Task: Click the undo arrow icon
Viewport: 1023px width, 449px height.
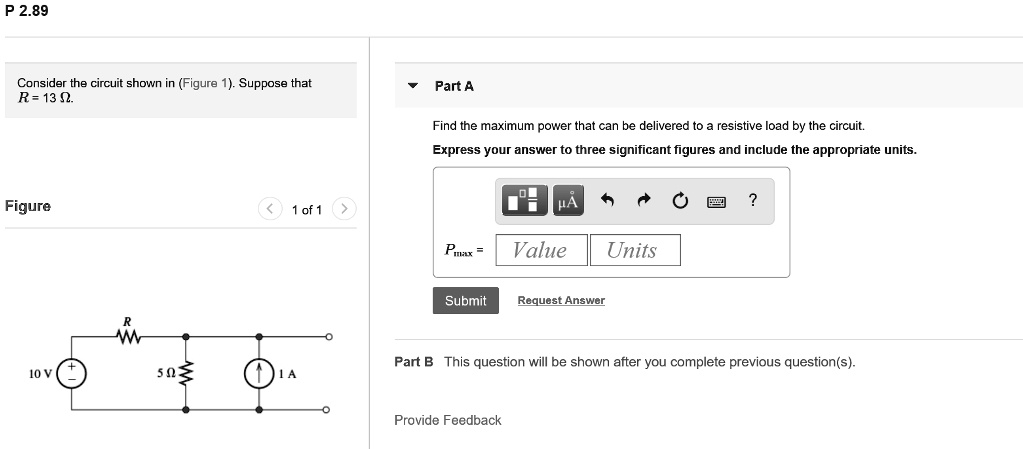Action: point(607,200)
